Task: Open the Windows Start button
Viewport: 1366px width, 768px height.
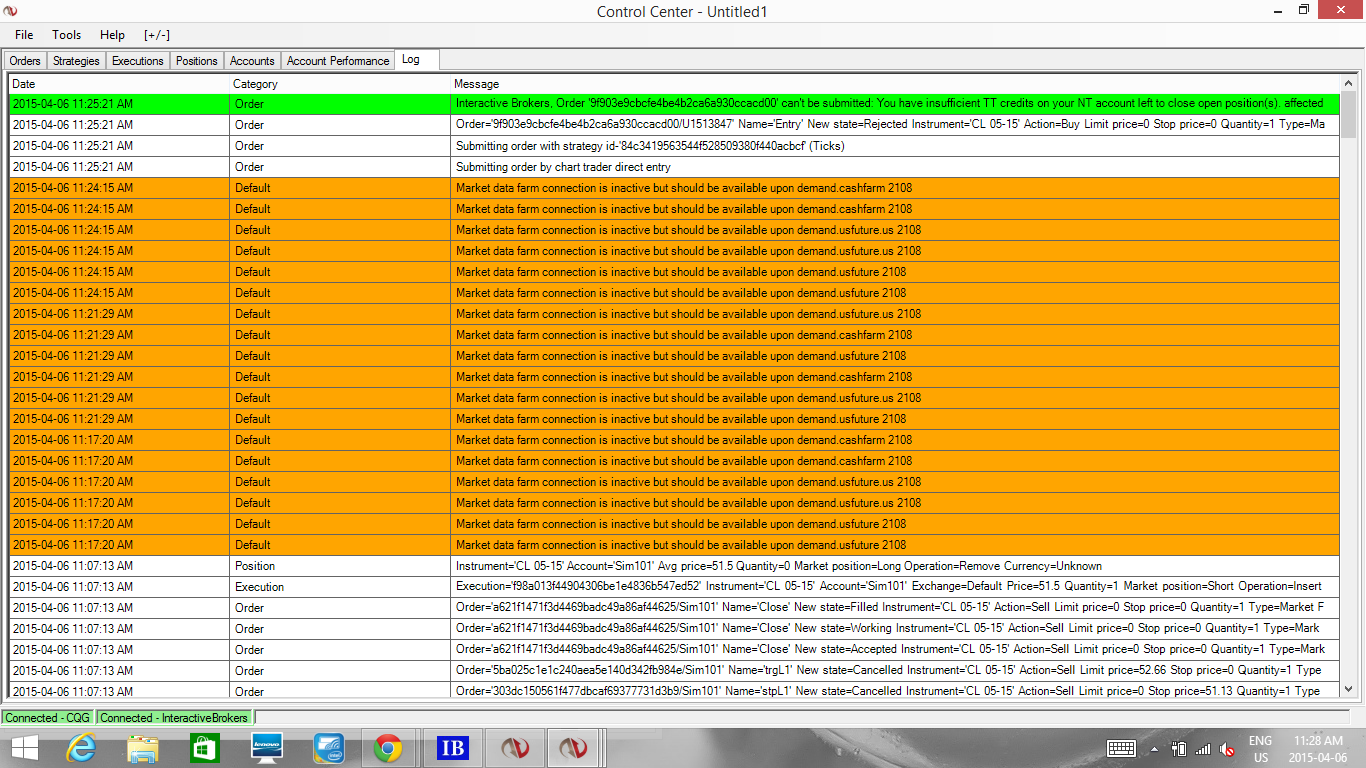Action: 25,748
